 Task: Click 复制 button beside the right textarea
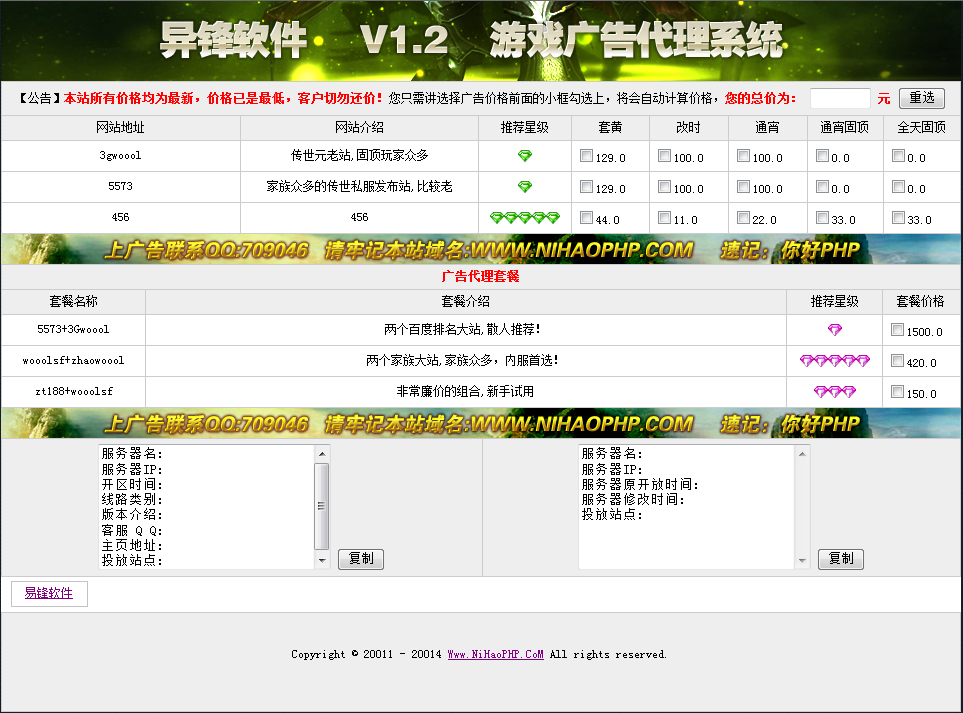840,559
